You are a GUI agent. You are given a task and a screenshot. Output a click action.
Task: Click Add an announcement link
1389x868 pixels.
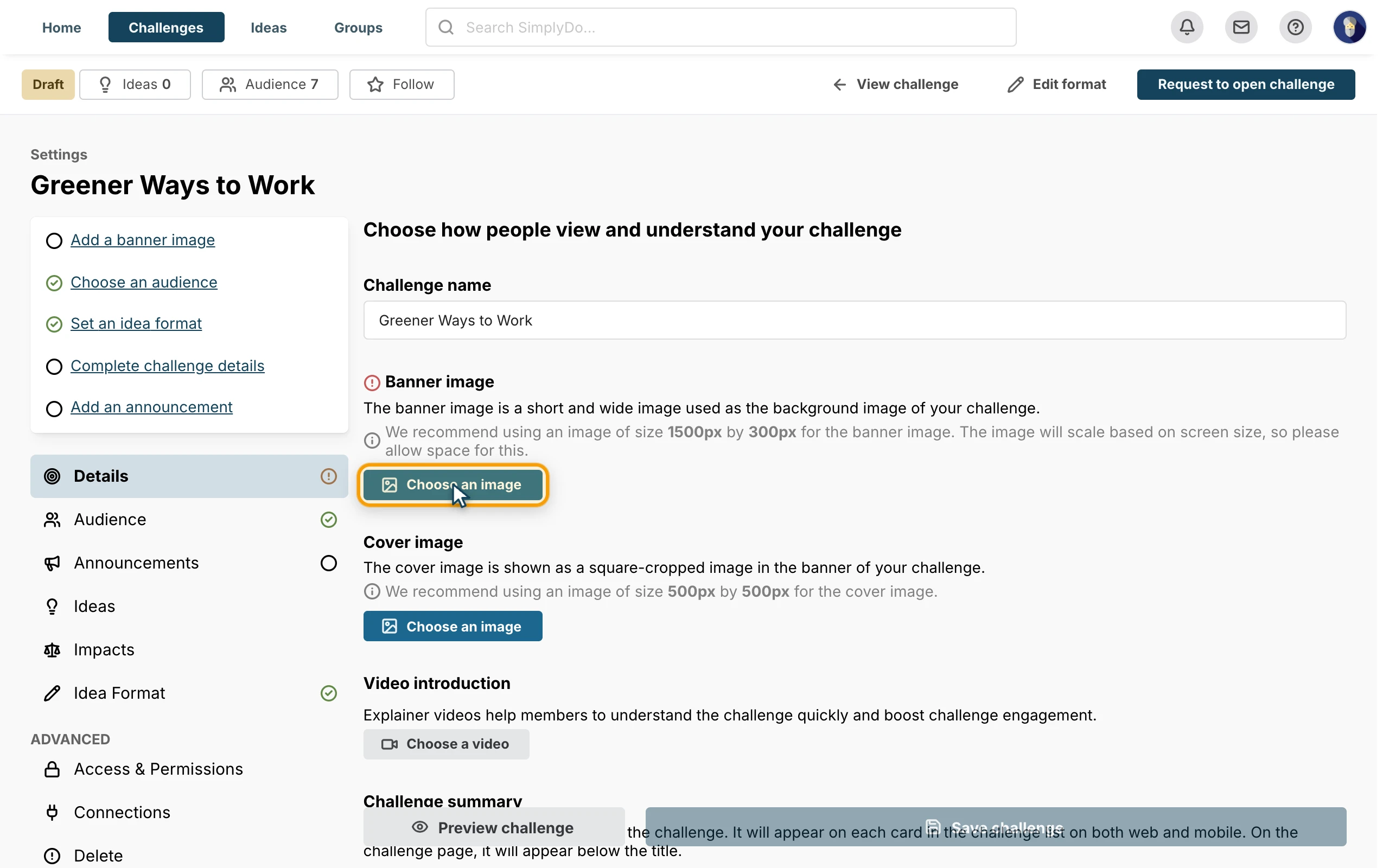coord(151,407)
